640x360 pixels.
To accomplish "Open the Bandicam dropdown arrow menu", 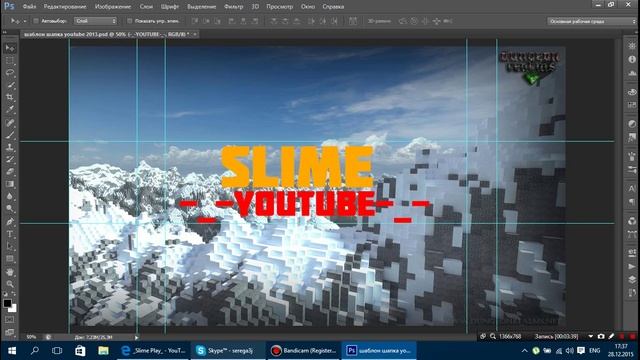I will pos(591,336).
